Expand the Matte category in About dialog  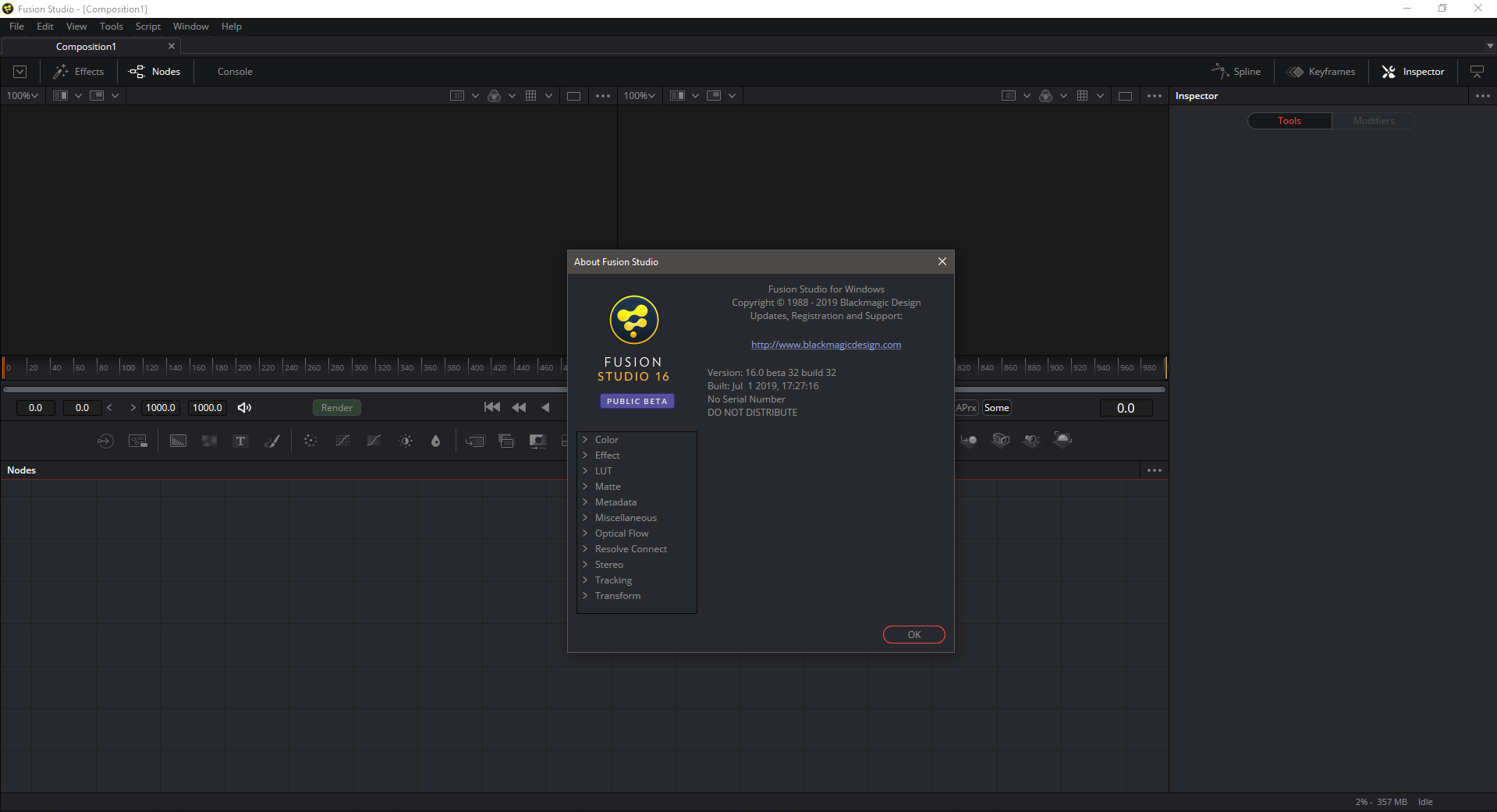(585, 487)
